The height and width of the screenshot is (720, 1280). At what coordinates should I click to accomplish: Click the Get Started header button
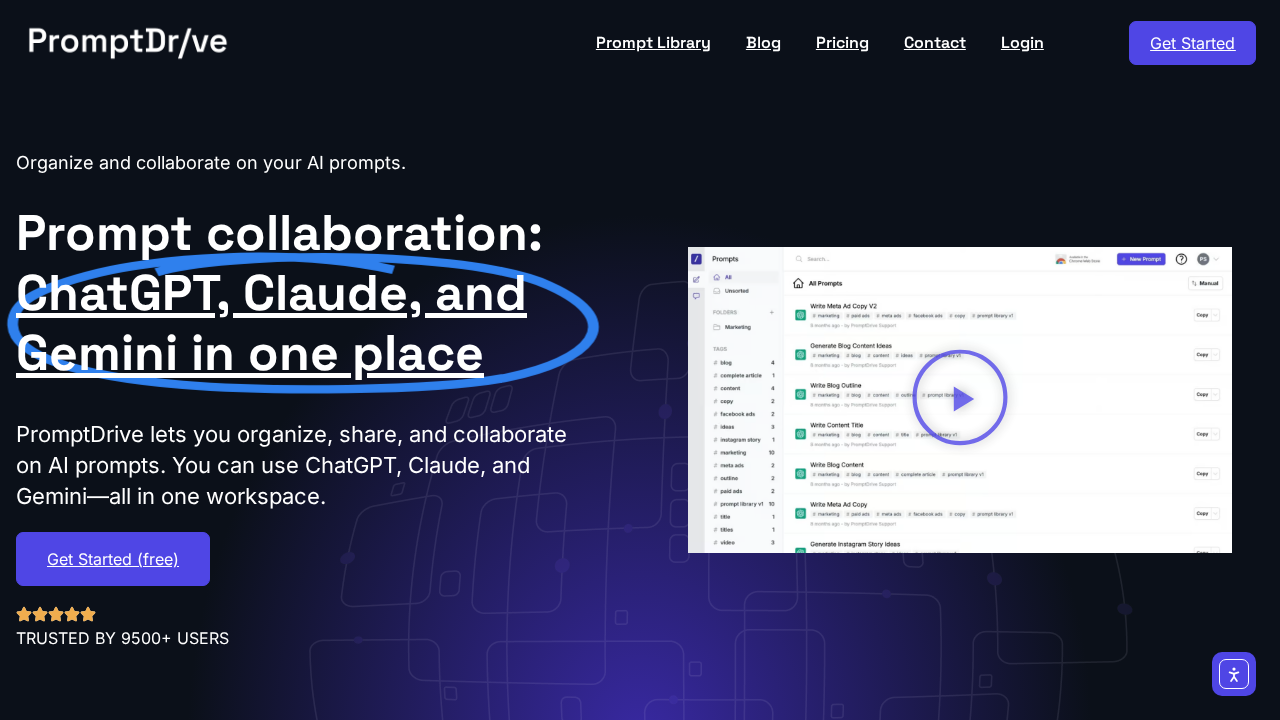tap(1192, 43)
